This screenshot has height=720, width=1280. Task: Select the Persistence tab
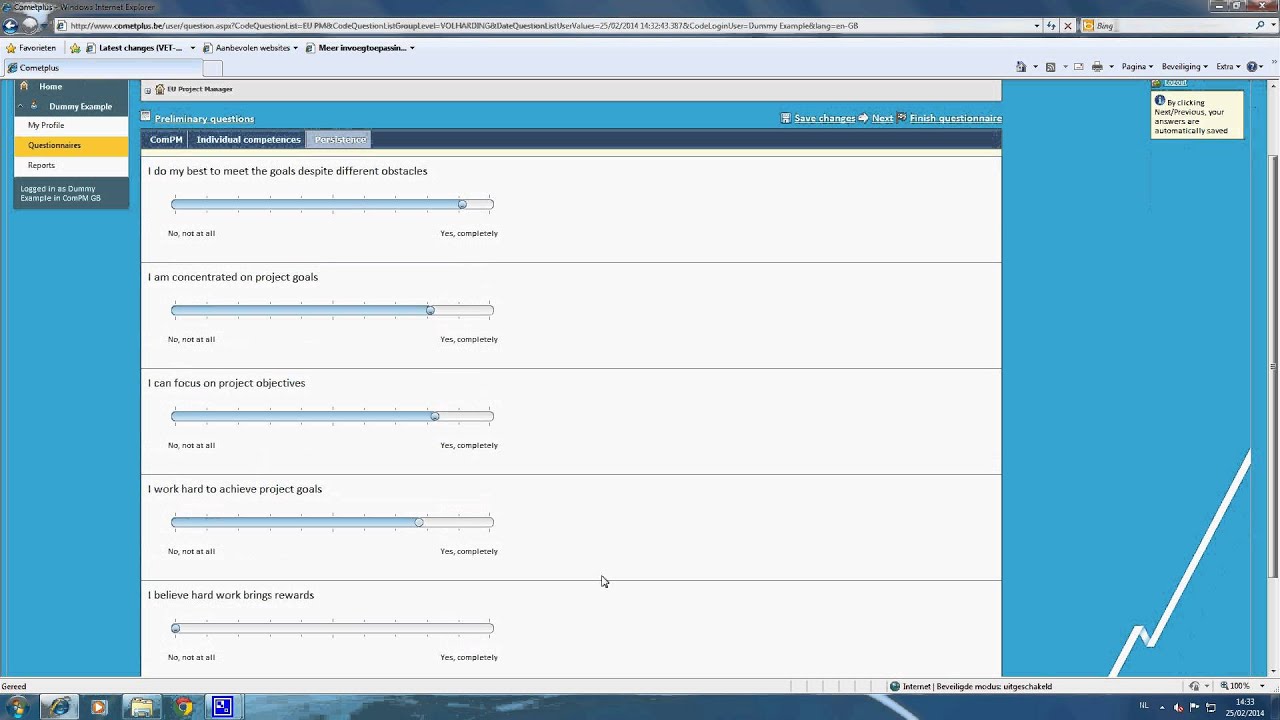[x=340, y=139]
